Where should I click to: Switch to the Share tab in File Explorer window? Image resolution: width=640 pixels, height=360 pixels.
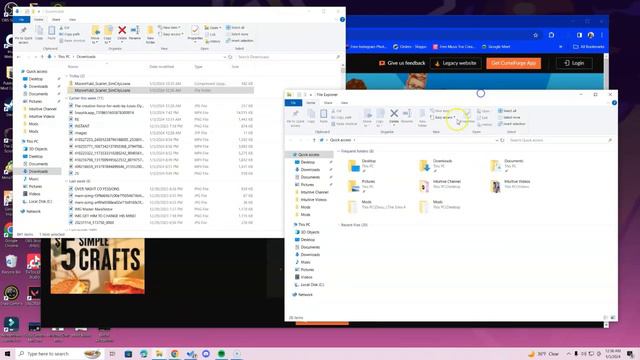(x=328, y=102)
